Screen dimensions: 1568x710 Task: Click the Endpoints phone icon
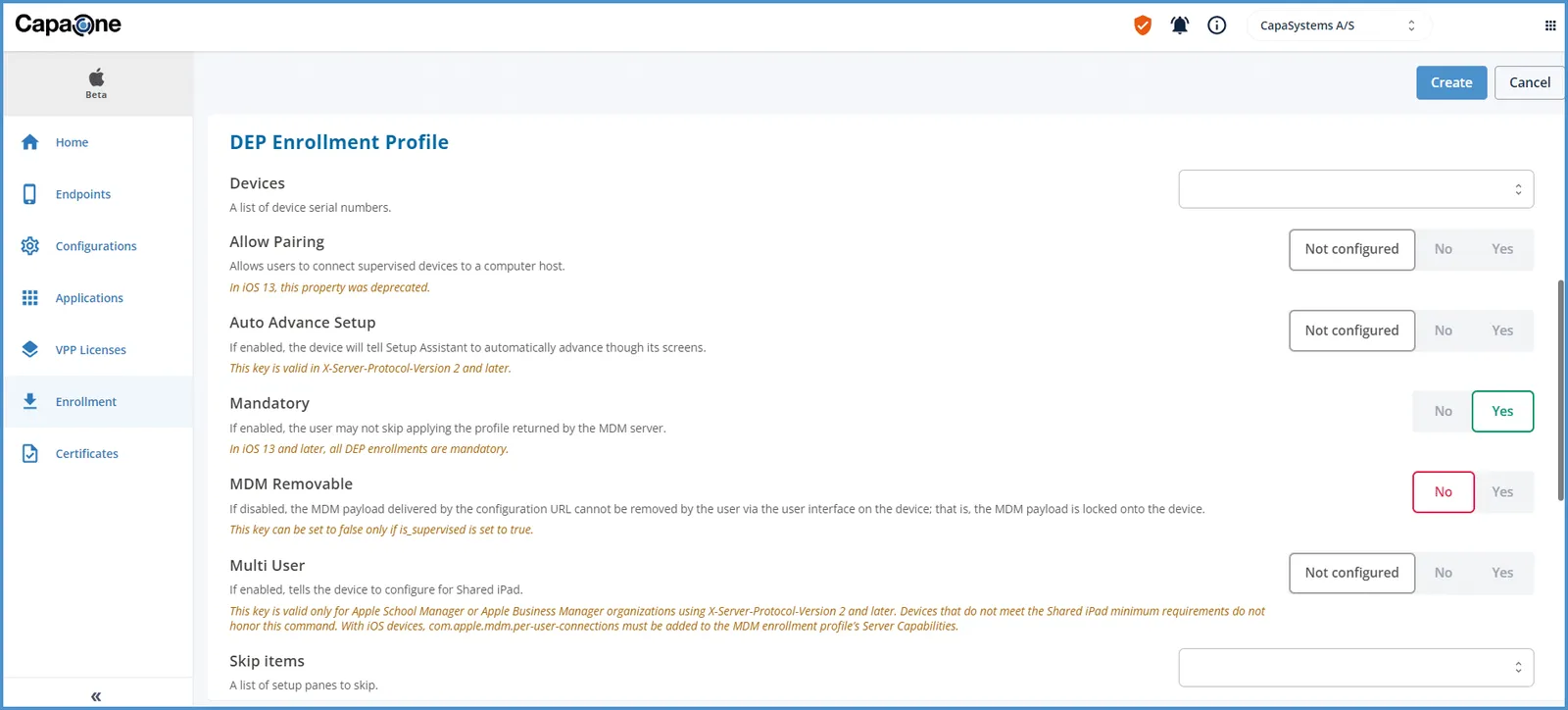[x=30, y=194]
